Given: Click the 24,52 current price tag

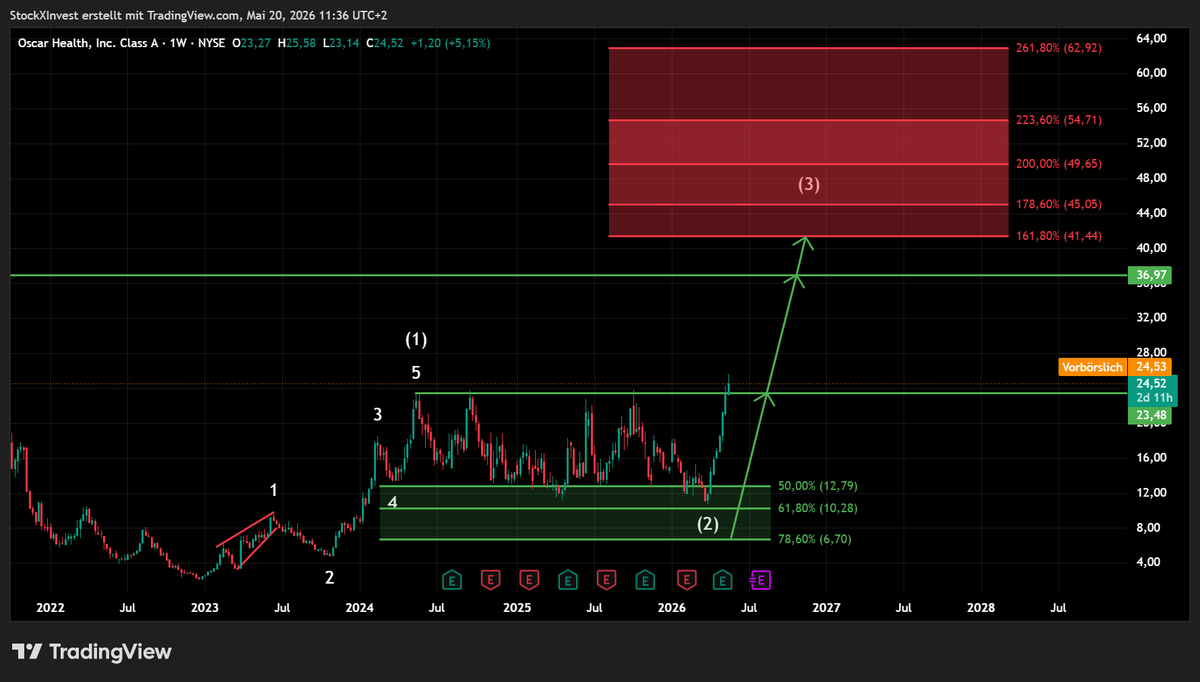Looking at the screenshot, I should point(1150,383).
